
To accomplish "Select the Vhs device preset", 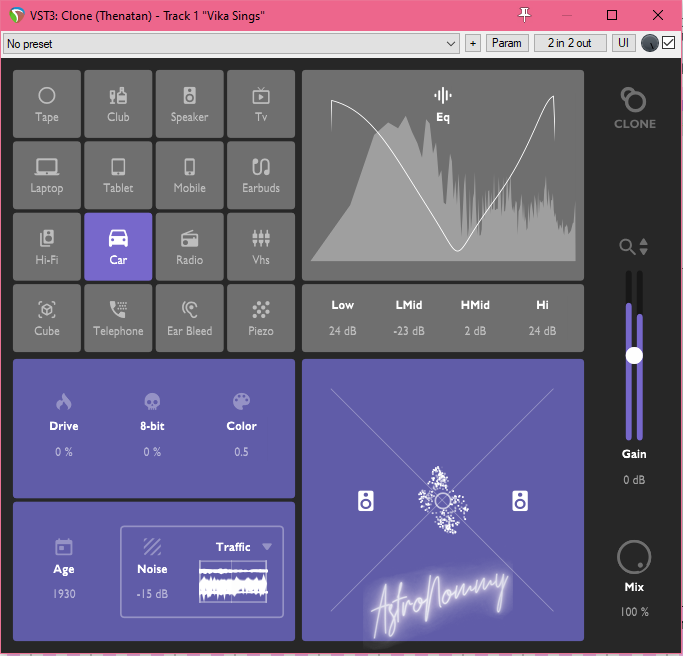I will point(261,247).
